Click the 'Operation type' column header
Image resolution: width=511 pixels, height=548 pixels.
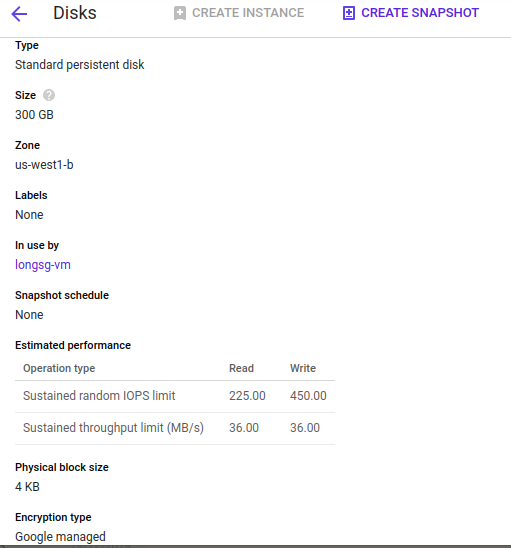tap(59, 368)
